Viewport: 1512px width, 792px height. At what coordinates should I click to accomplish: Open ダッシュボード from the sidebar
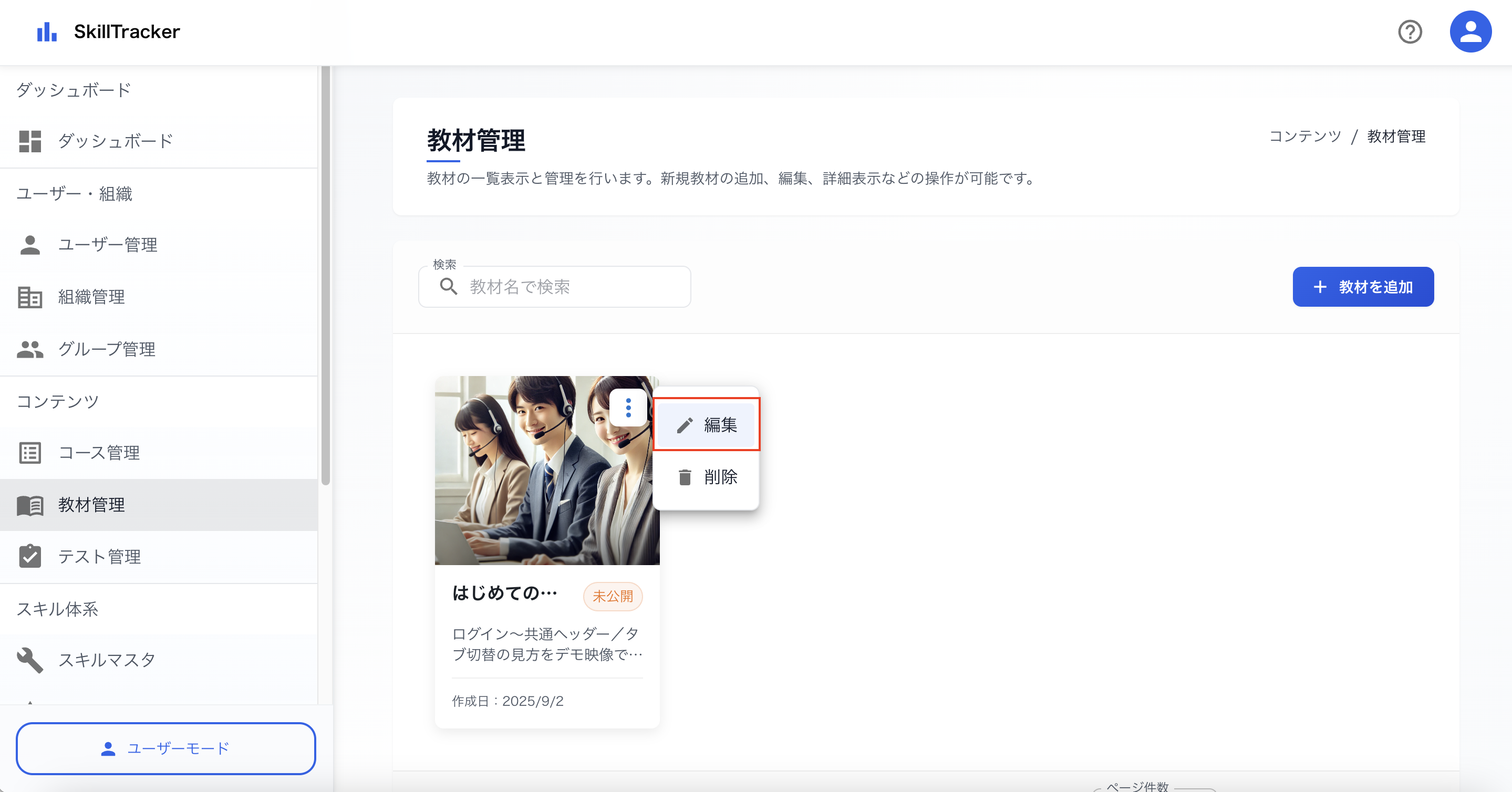[115, 141]
